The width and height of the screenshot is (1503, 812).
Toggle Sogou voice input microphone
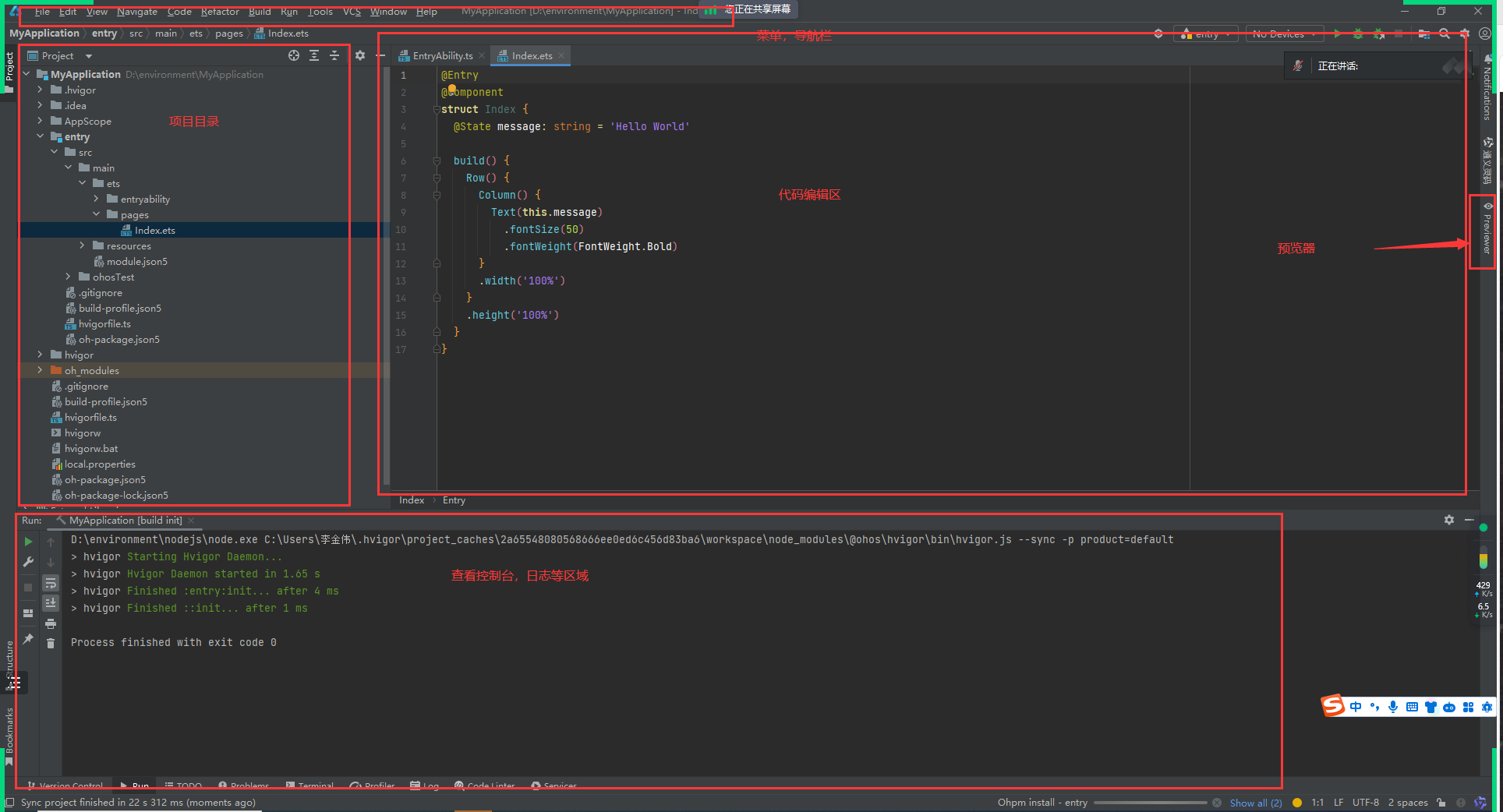click(x=1393, y=707)
